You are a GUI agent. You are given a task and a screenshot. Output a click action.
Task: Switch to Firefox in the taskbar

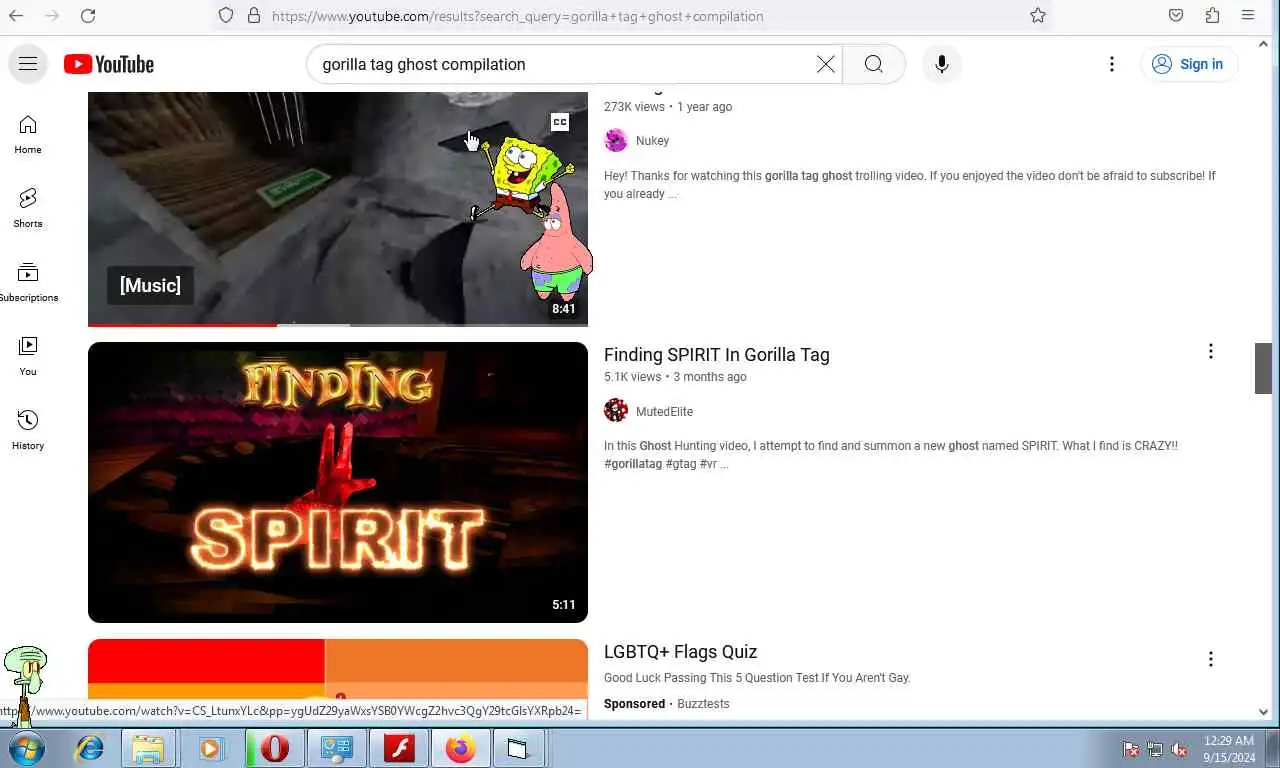pos(460,748)
